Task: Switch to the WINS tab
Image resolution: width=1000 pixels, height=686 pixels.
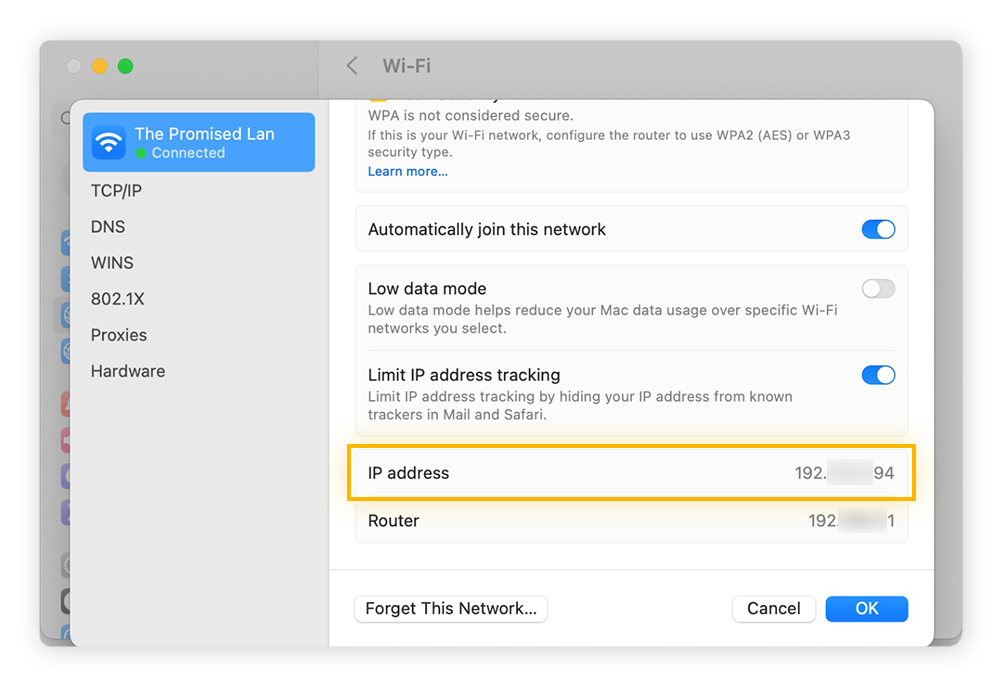Action: tap(112, 262)
